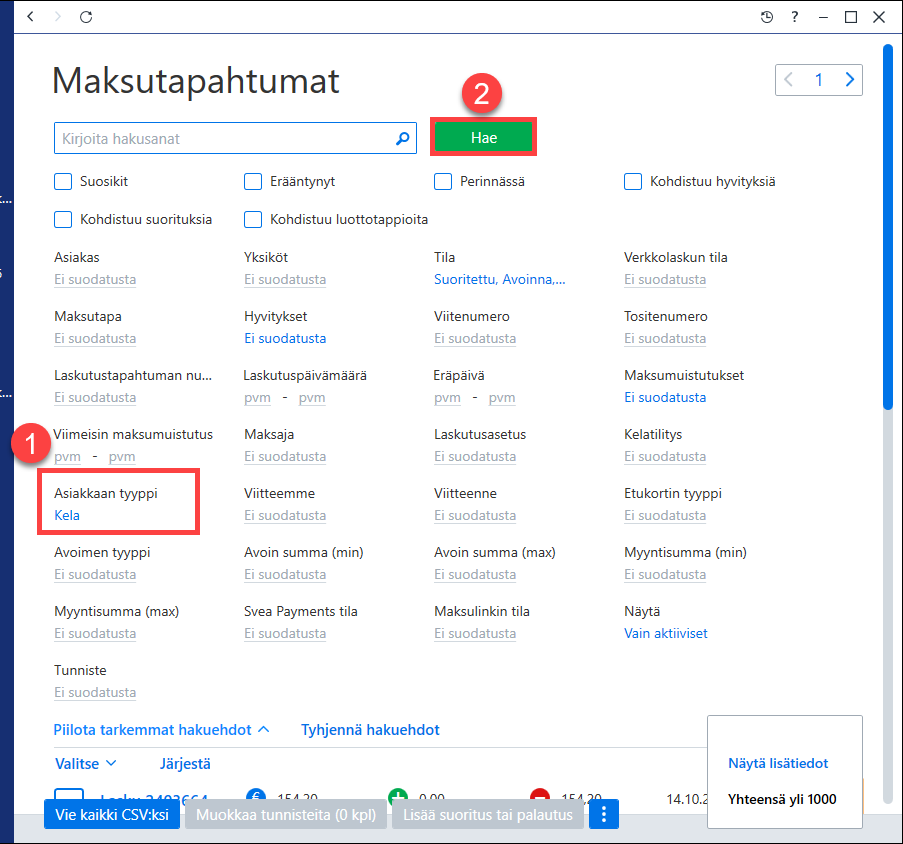
Task: Check Kohdistuu luottotappioita
Action: pos(253,219)
